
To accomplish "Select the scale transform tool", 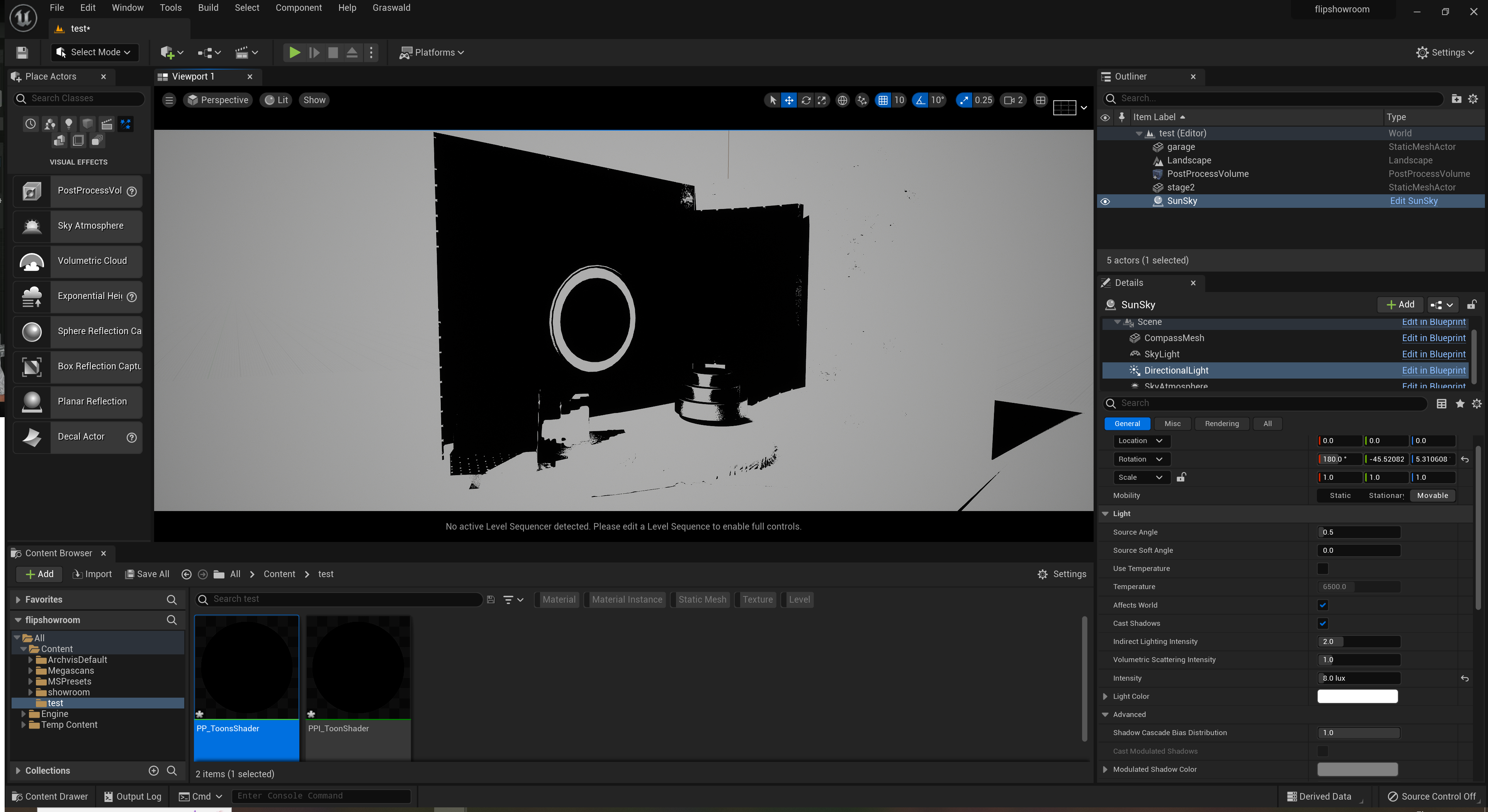I will click(x=821, y=100).
